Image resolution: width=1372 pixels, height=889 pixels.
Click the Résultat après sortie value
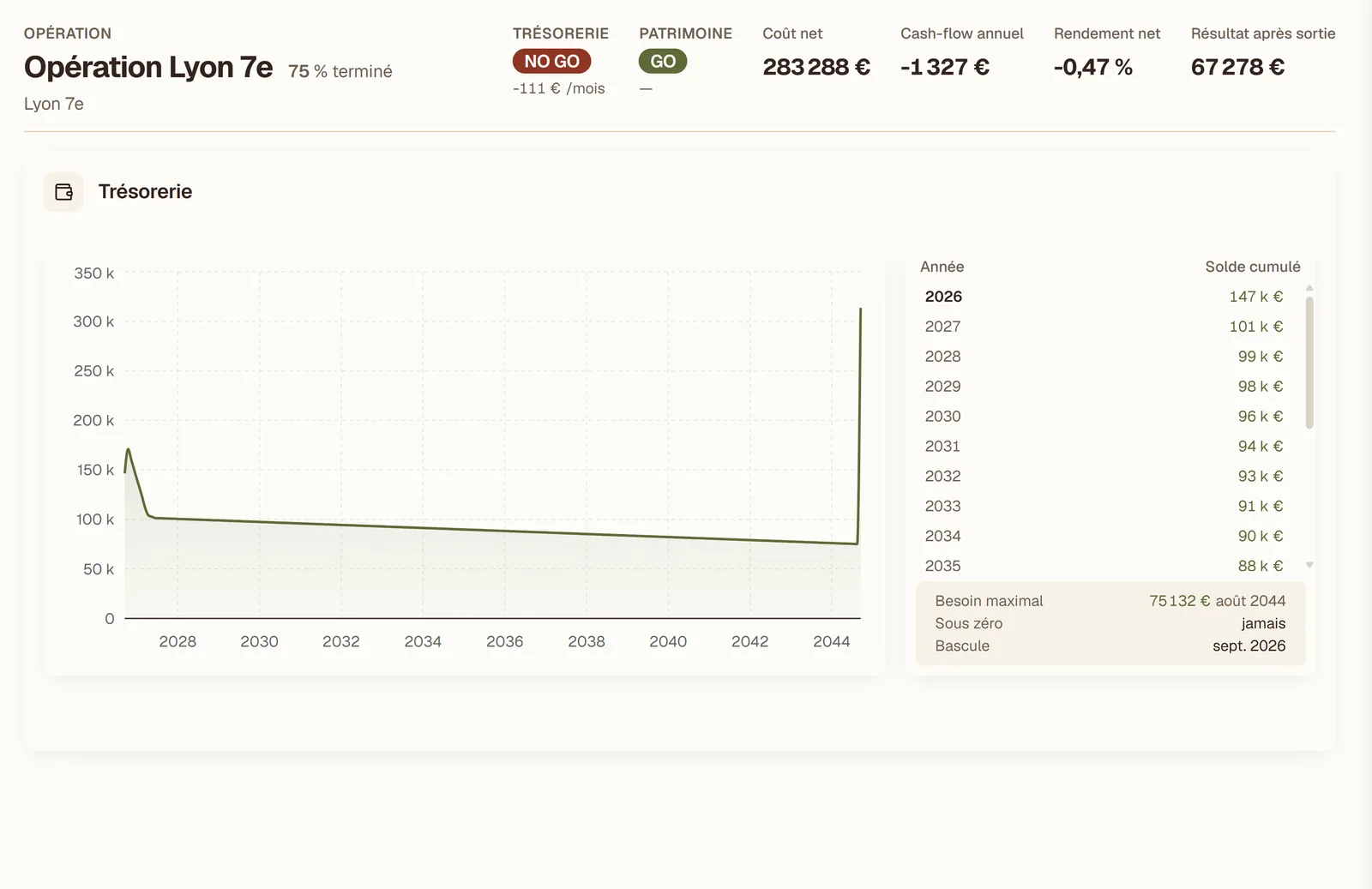coord(1237,67)
